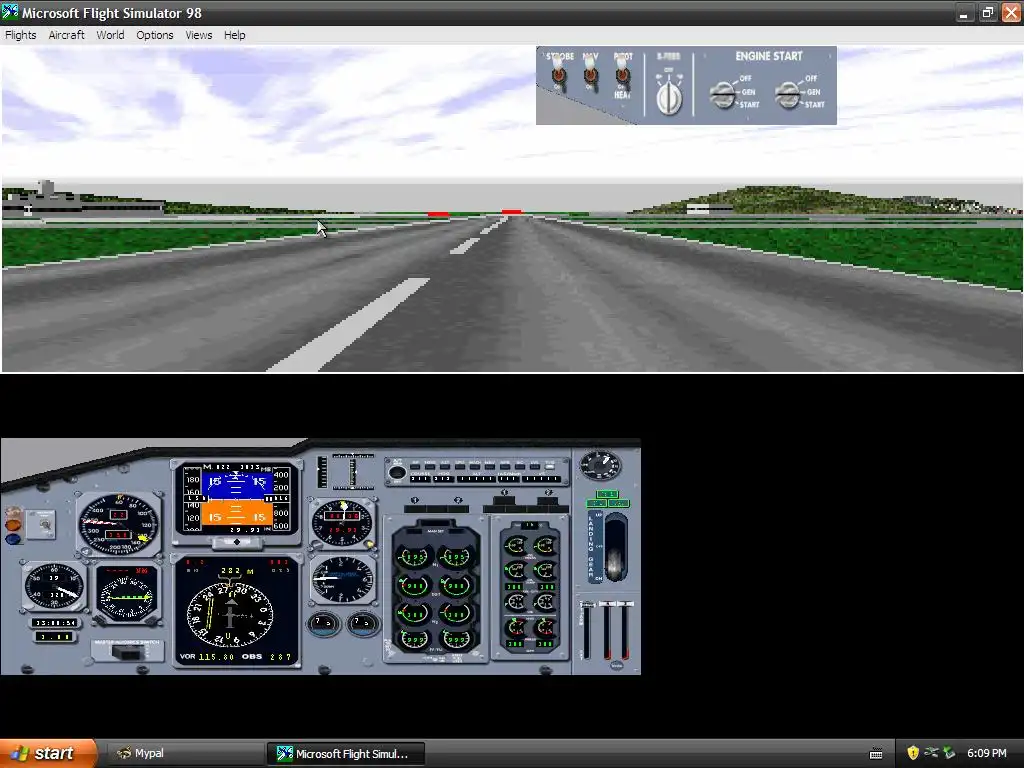Click the top green gear indicator light
The width and height of the screenshot is (1024, 768).
click(x=607, y=494)
